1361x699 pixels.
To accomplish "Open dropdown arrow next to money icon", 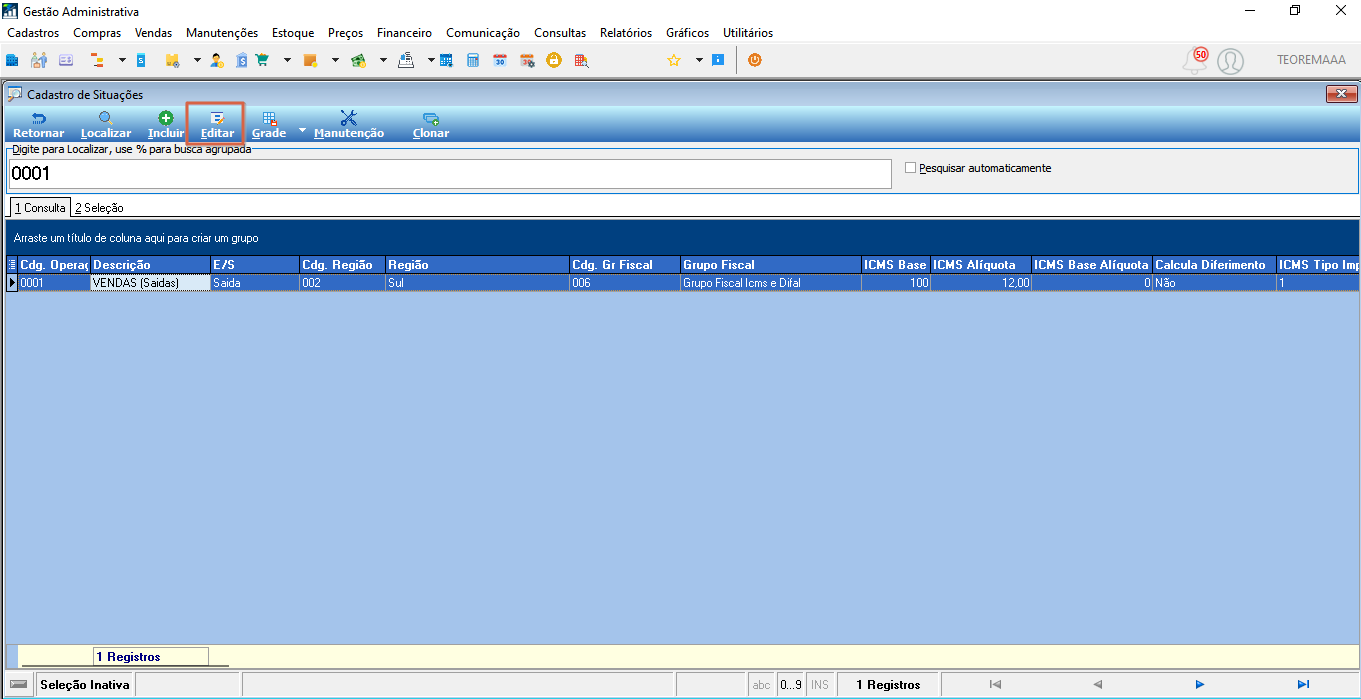I will pos(383,60).
